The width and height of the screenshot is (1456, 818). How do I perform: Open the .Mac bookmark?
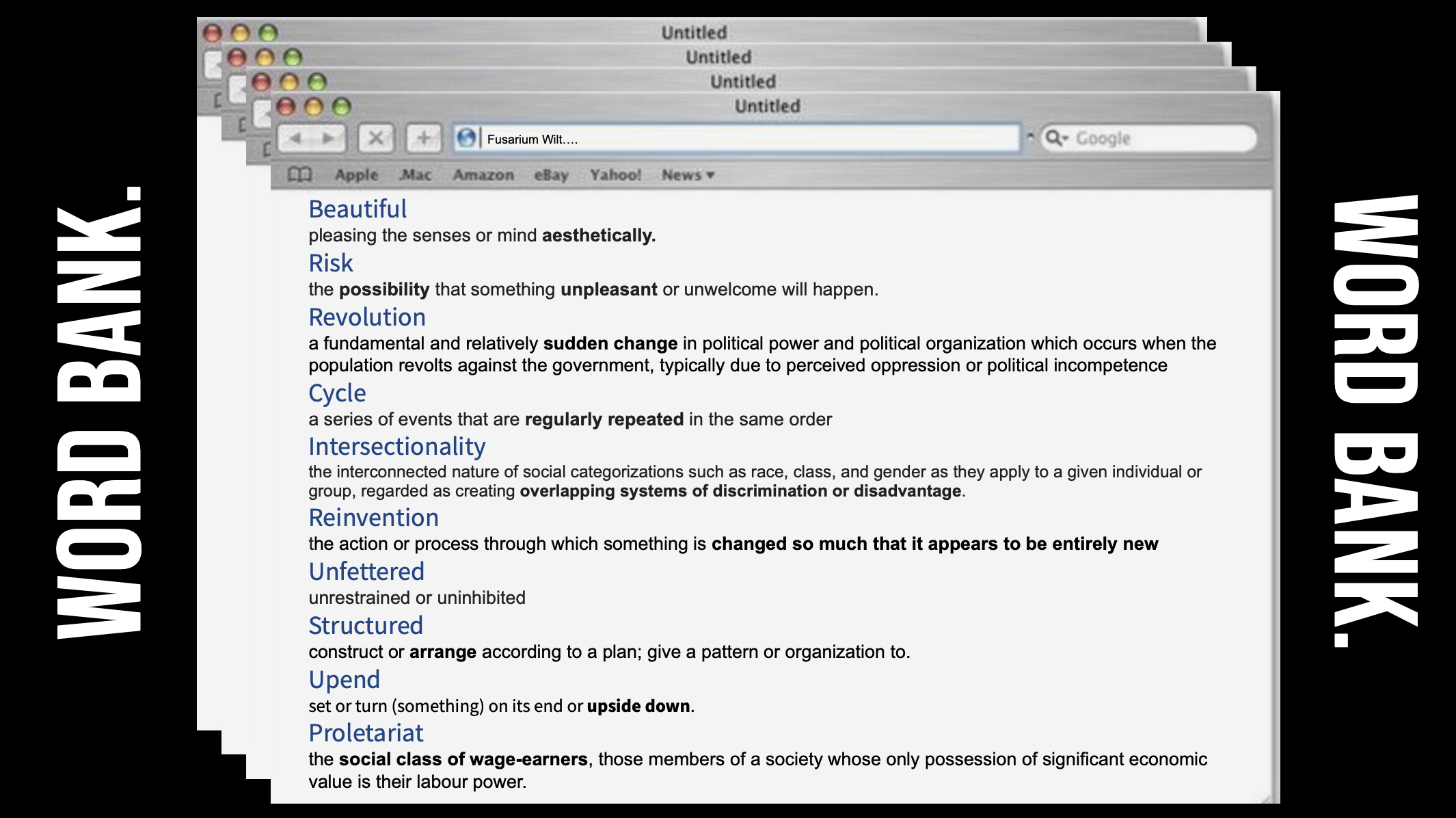tap(416, 175)
